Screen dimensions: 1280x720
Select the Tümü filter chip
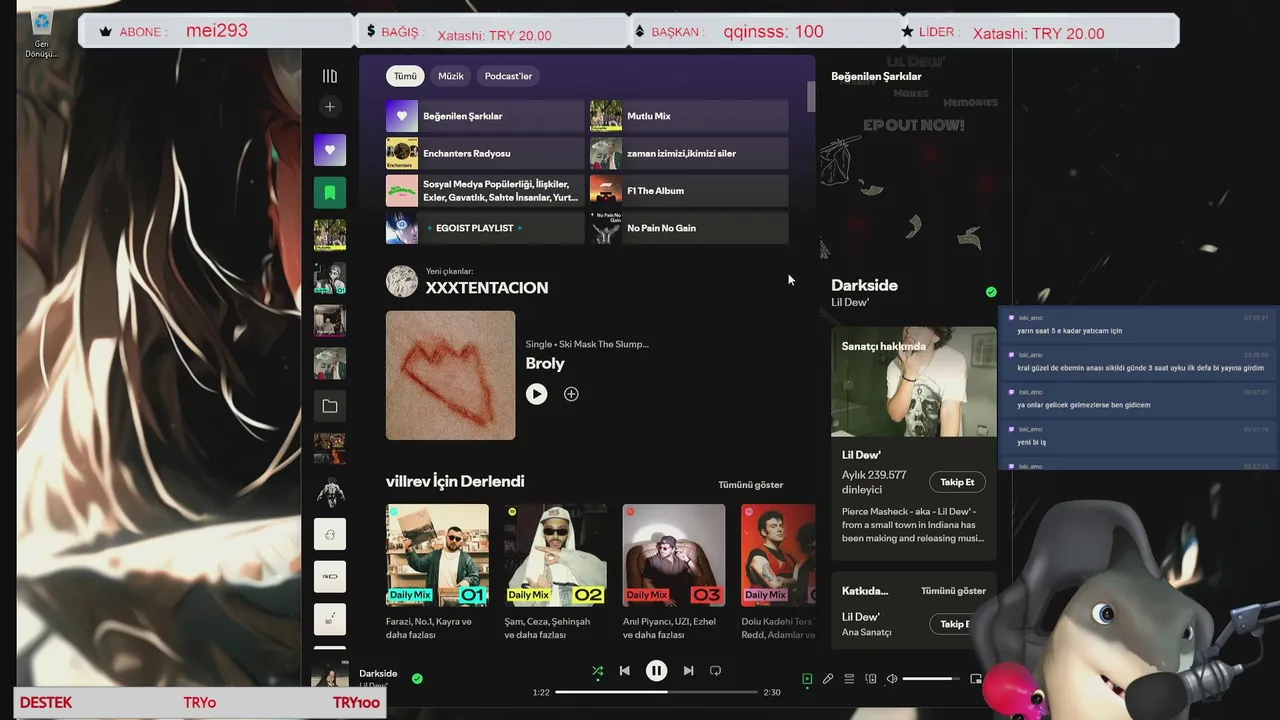click(x=405, y=76)
